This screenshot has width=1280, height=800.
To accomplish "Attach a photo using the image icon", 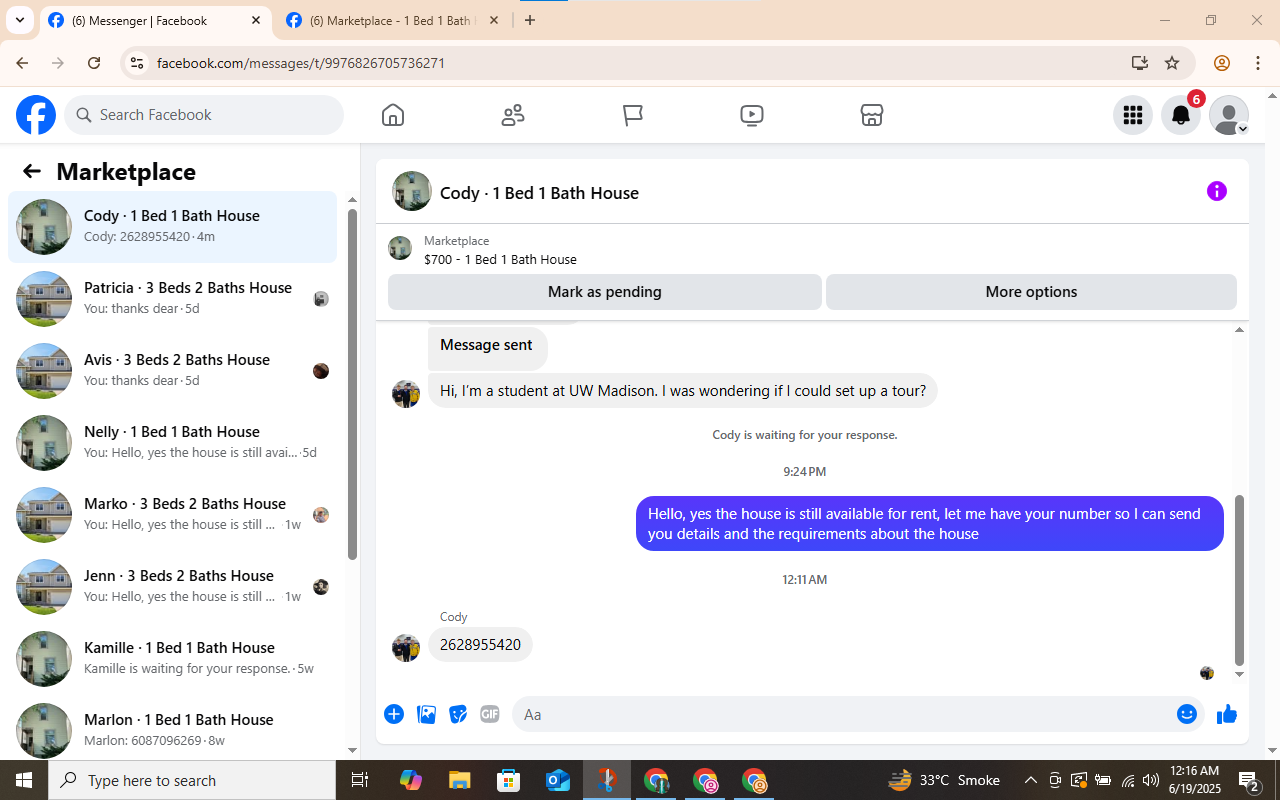I will [426, 714].
